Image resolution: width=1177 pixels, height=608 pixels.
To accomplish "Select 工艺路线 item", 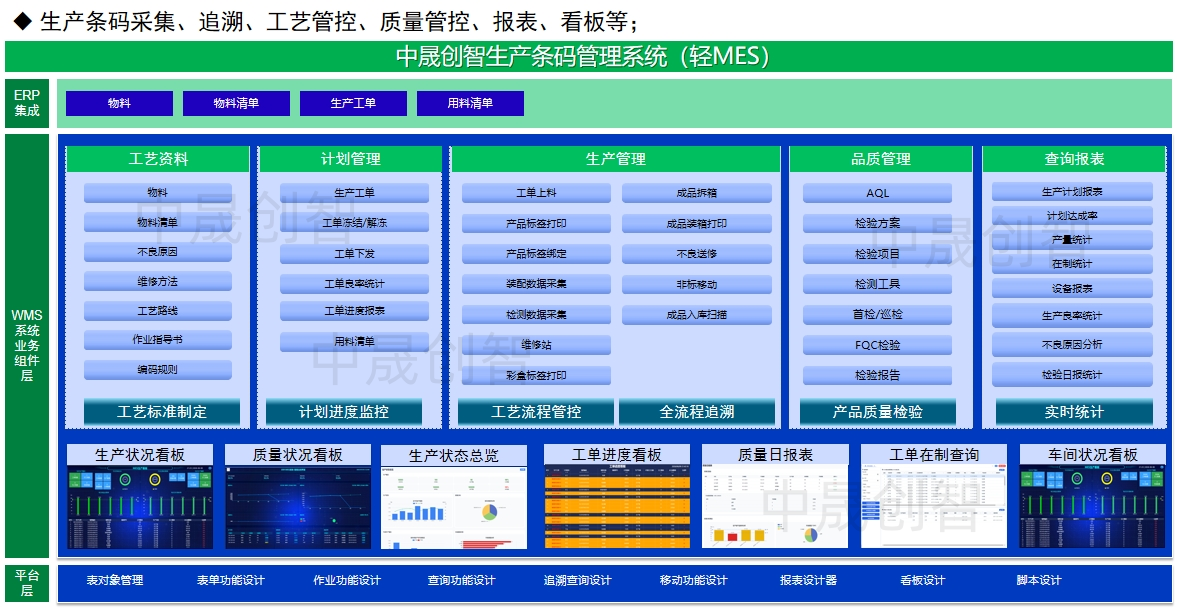I will (158, 311).
